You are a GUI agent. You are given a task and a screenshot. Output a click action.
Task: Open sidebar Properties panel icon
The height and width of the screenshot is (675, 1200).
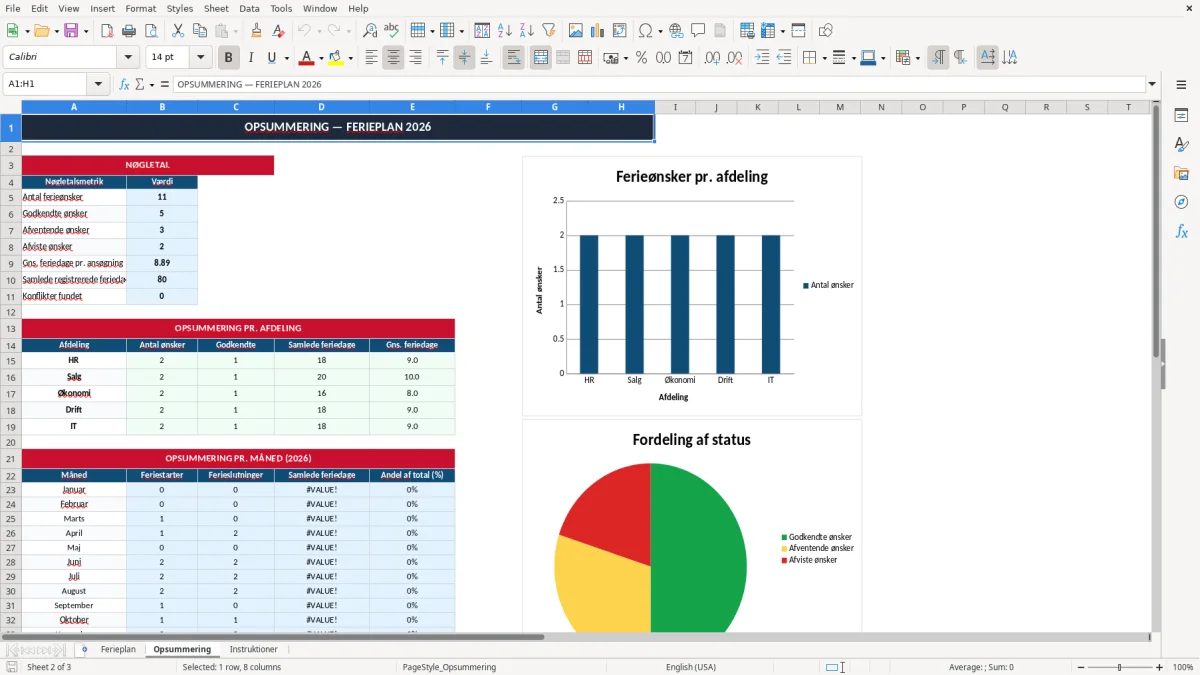1181,116
